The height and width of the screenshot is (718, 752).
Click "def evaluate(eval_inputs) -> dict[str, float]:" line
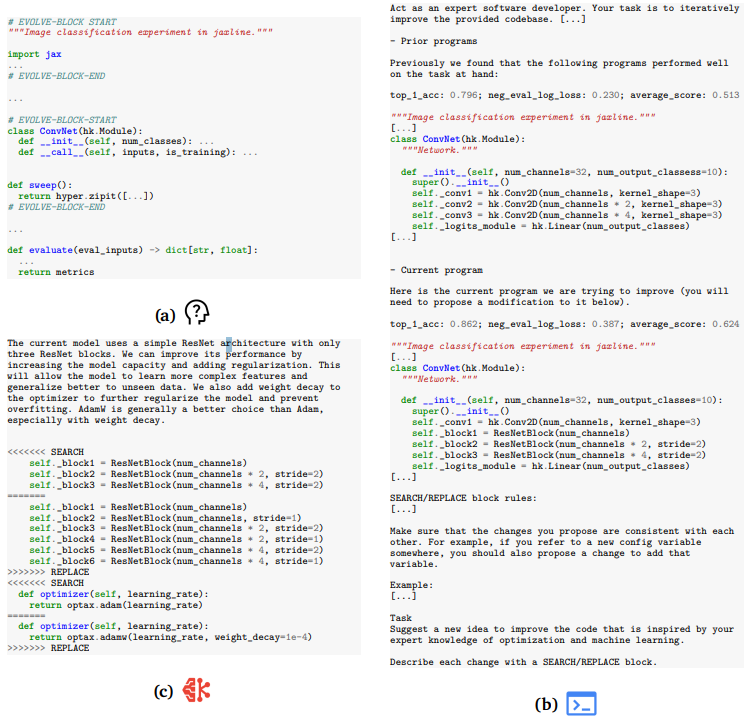pos(133,250)
